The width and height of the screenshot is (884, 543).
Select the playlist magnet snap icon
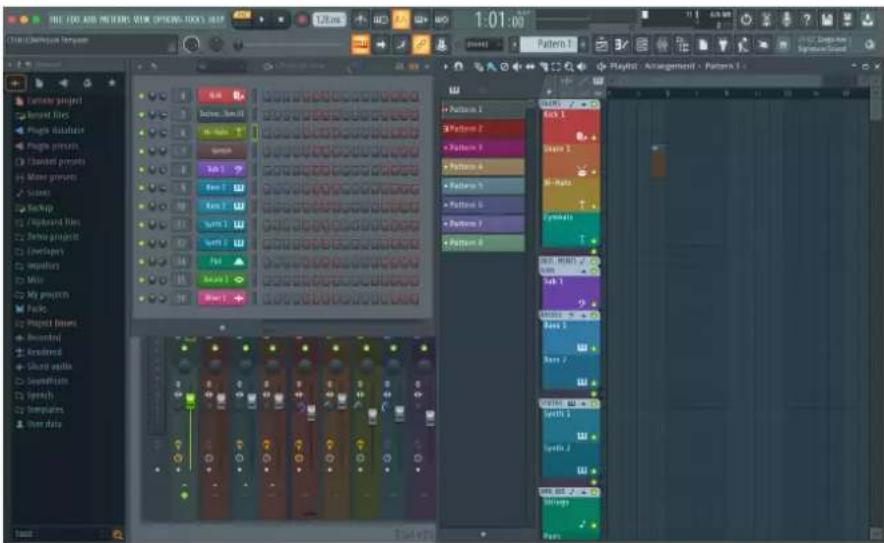tap(458, 67)
